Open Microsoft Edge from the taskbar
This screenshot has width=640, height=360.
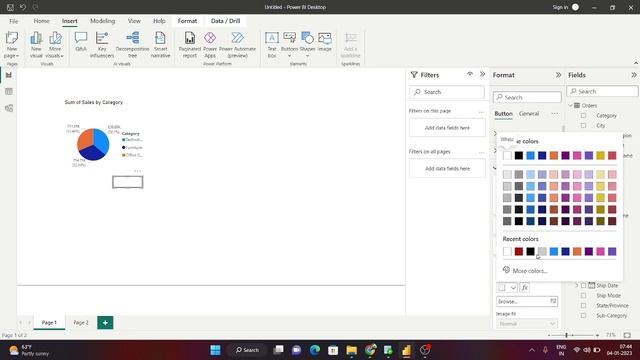(x=315, y=350)
